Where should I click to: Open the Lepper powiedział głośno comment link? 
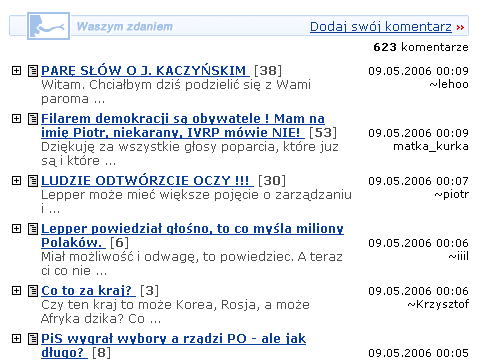(192, 236)
